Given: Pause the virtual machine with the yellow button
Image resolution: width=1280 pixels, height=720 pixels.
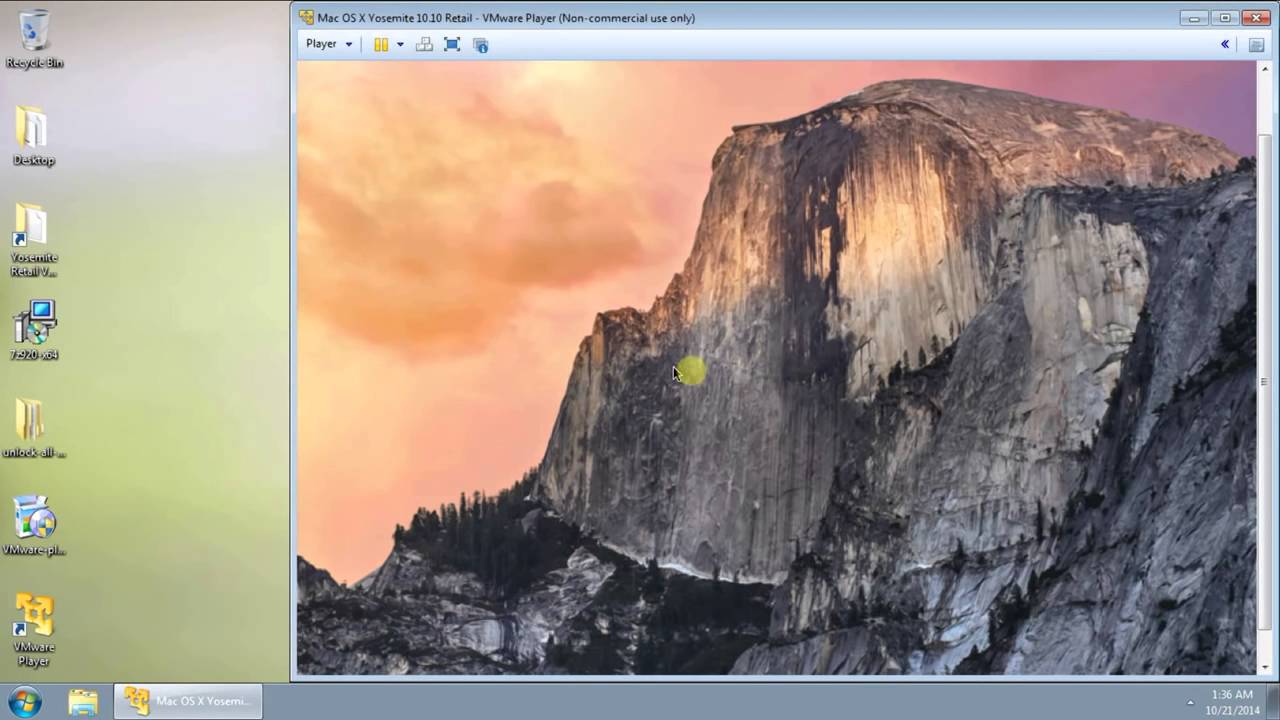Looking at the screenshot, I should (x=381, y=44).
